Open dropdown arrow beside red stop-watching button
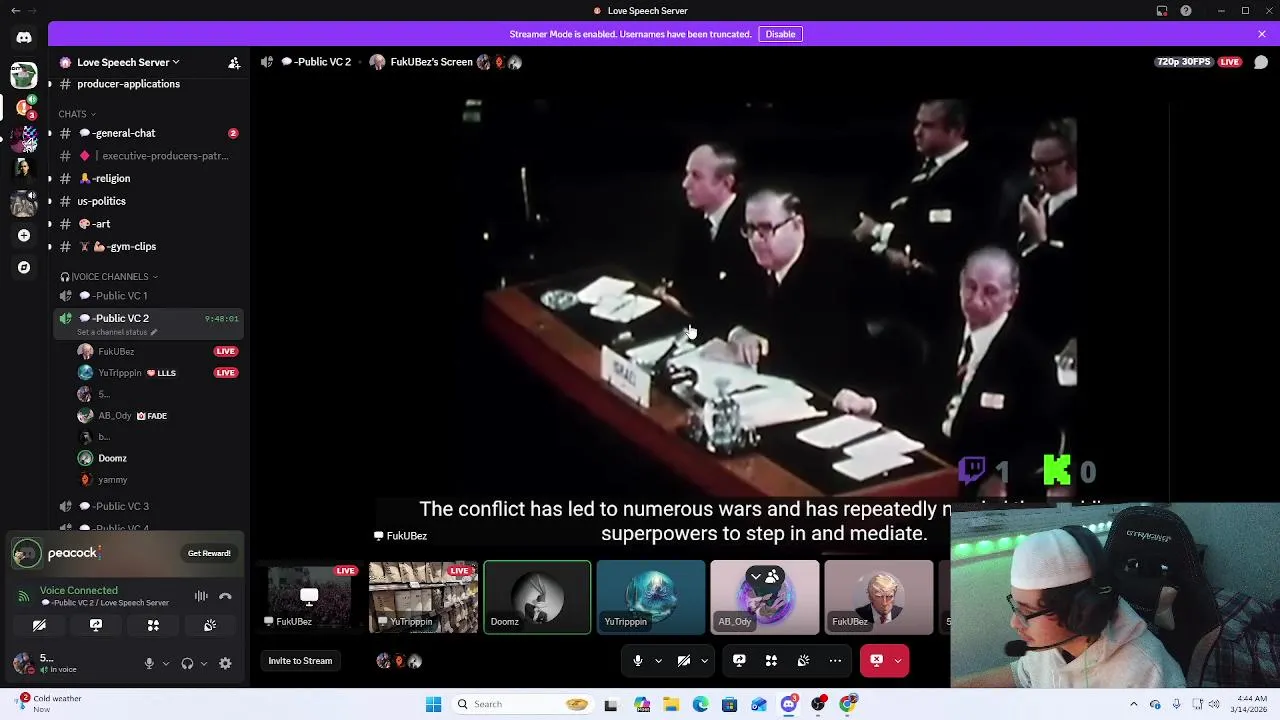The width and height of the screenshot is (1280, 720). pos(898,661)
